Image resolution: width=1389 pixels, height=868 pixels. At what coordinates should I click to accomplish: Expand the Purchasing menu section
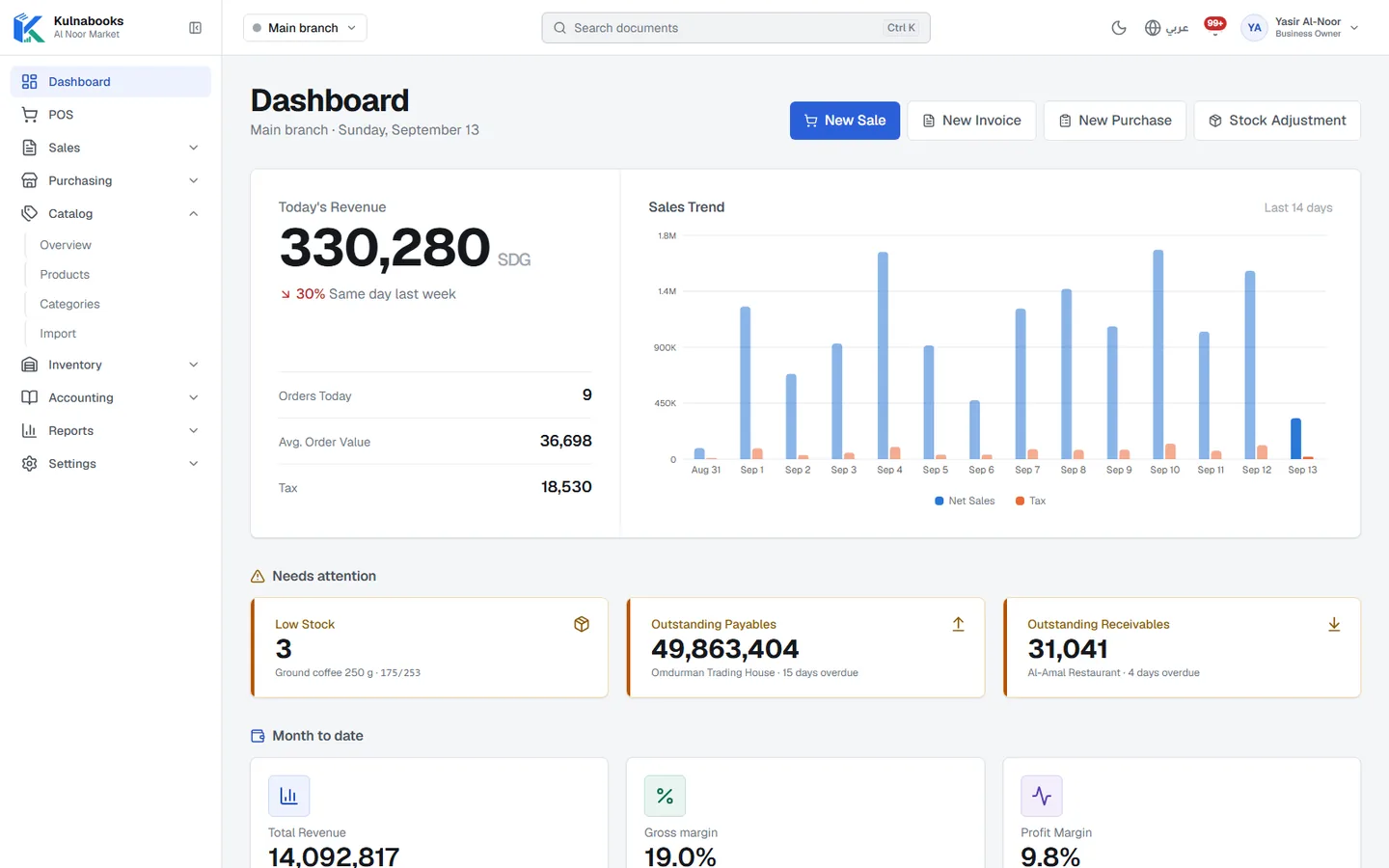pyautogui.click(x=111, y=180)
